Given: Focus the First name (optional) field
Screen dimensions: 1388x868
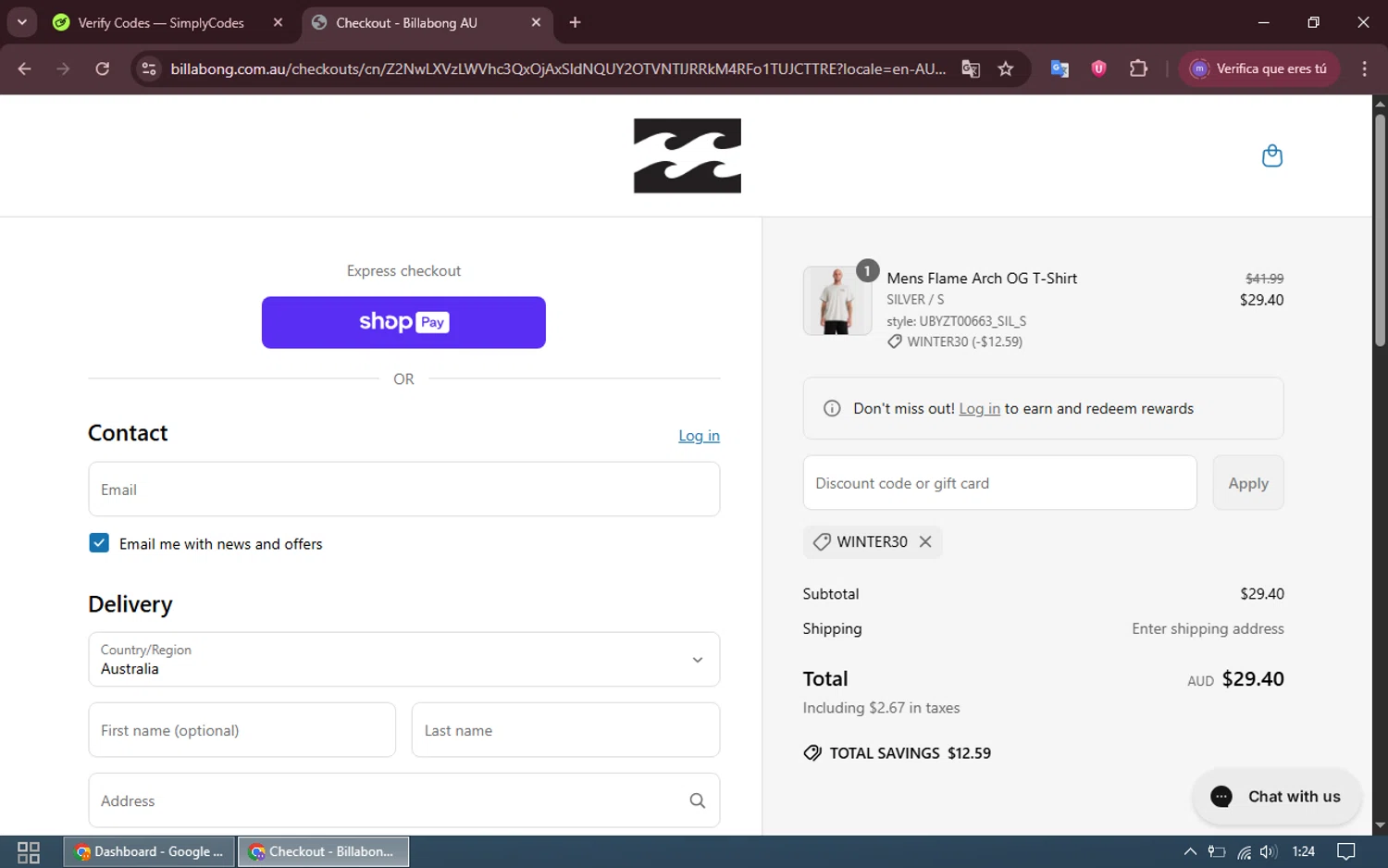Looking at the screenshot, I should point(242,730).
